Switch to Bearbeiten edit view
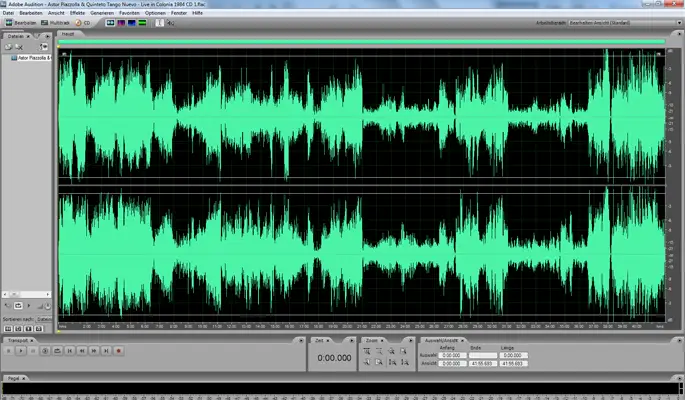The image size is (685, 400). 21,23
